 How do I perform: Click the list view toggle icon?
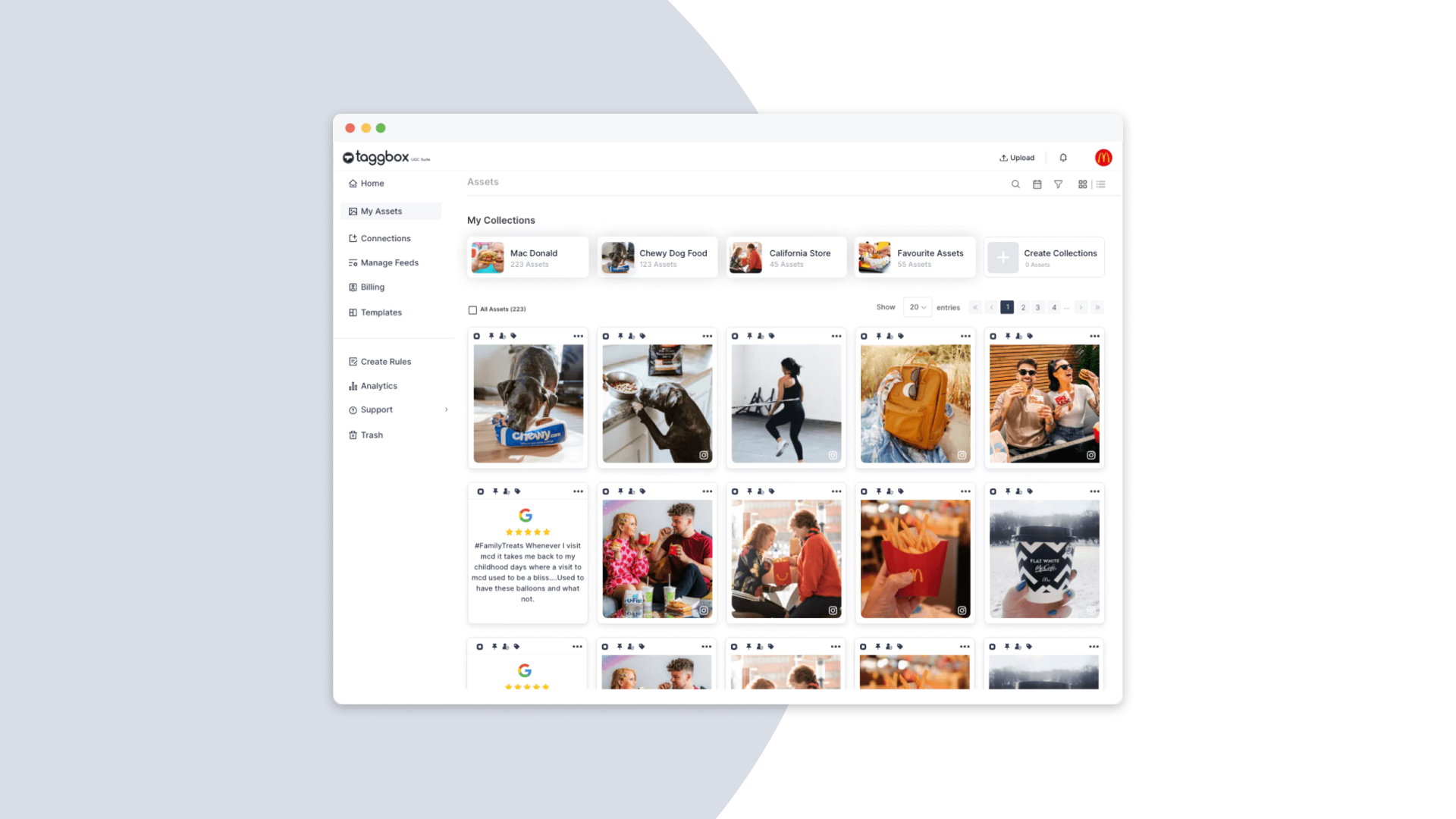(x=1100, y=184)
